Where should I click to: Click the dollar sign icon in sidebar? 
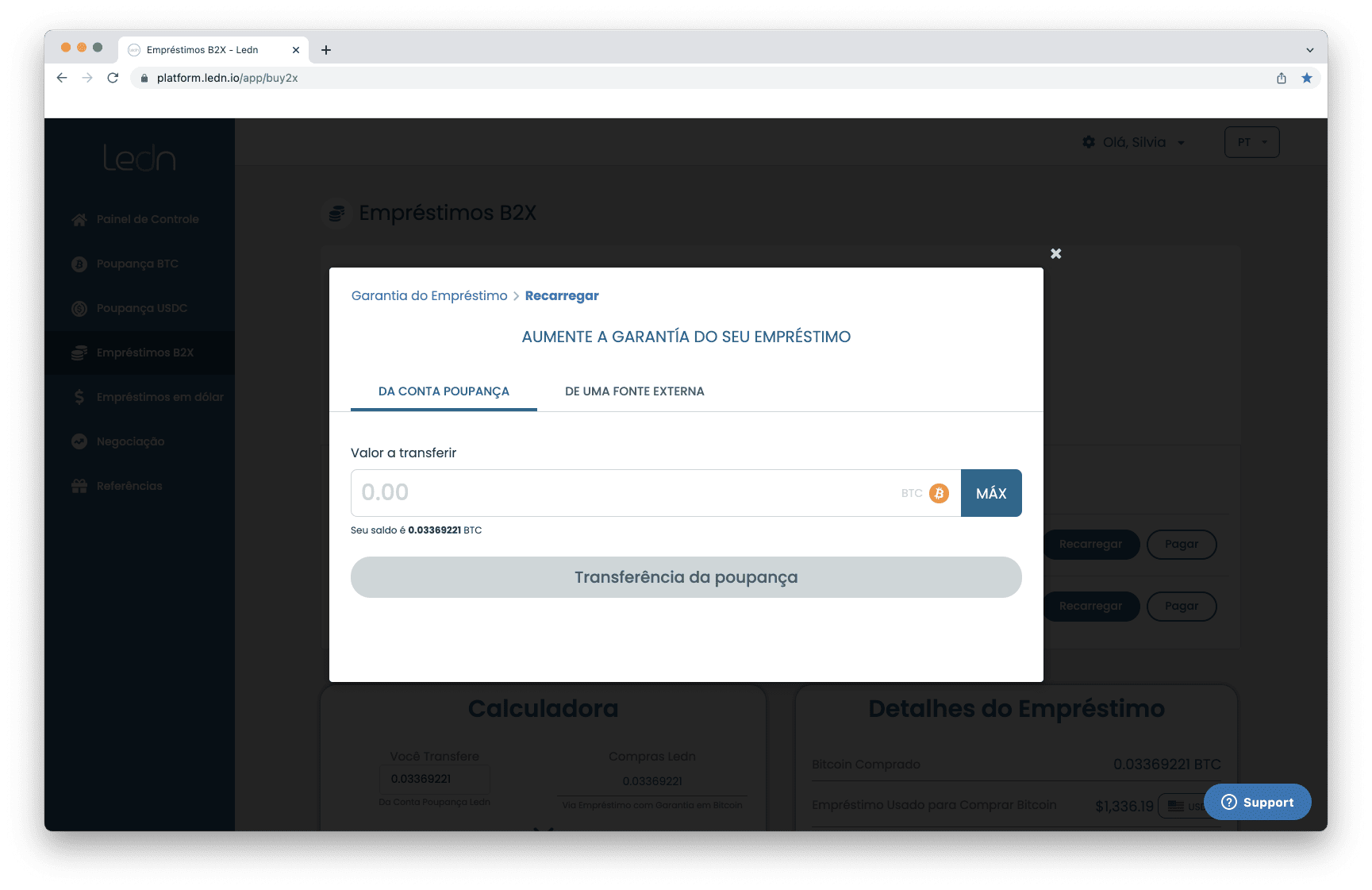(79, 397)
